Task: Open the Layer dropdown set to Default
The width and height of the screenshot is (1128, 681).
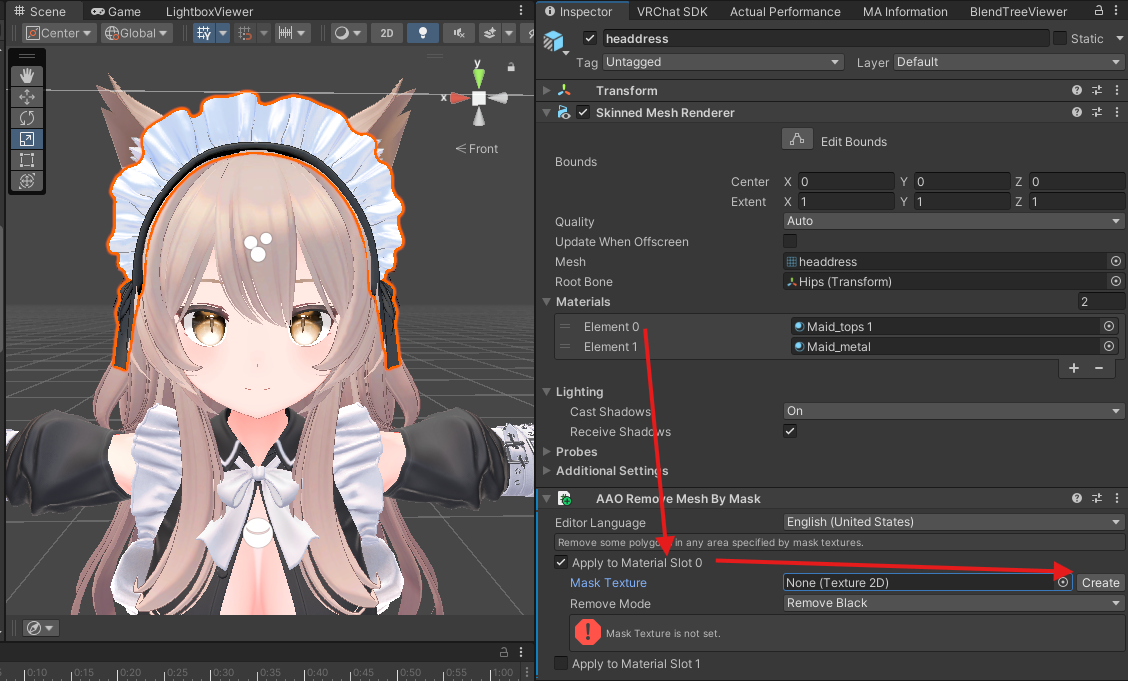Action: pos(1008,62)
